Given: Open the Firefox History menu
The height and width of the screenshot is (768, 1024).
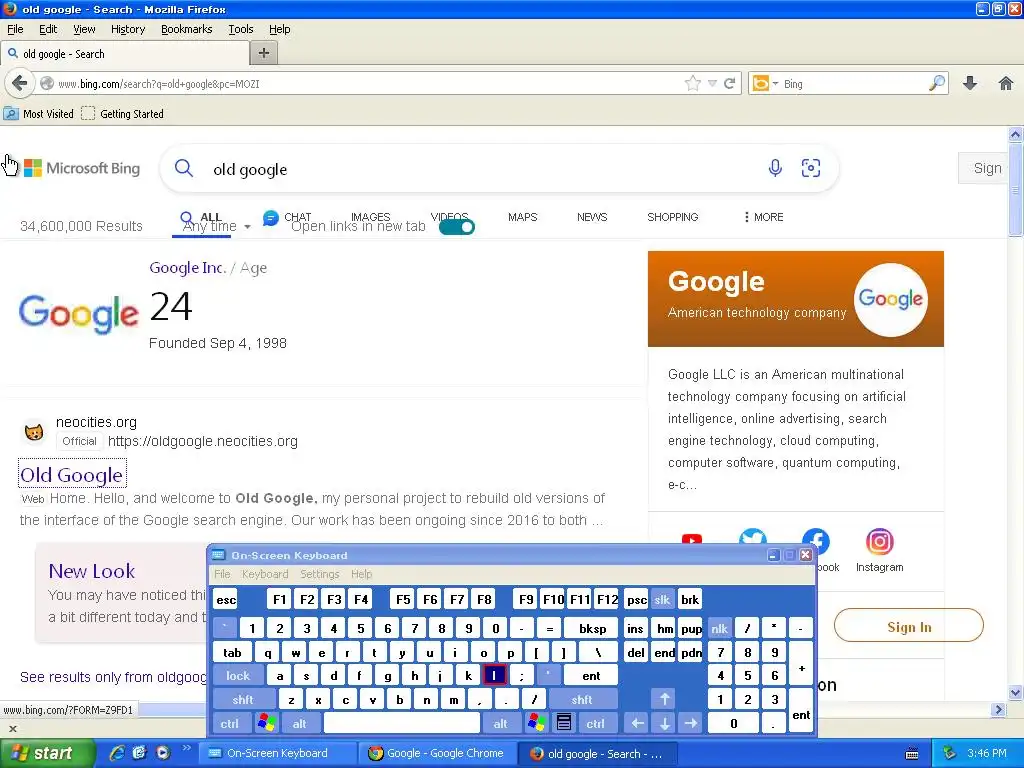Looking at the screenshot, I should pos(127,29).
